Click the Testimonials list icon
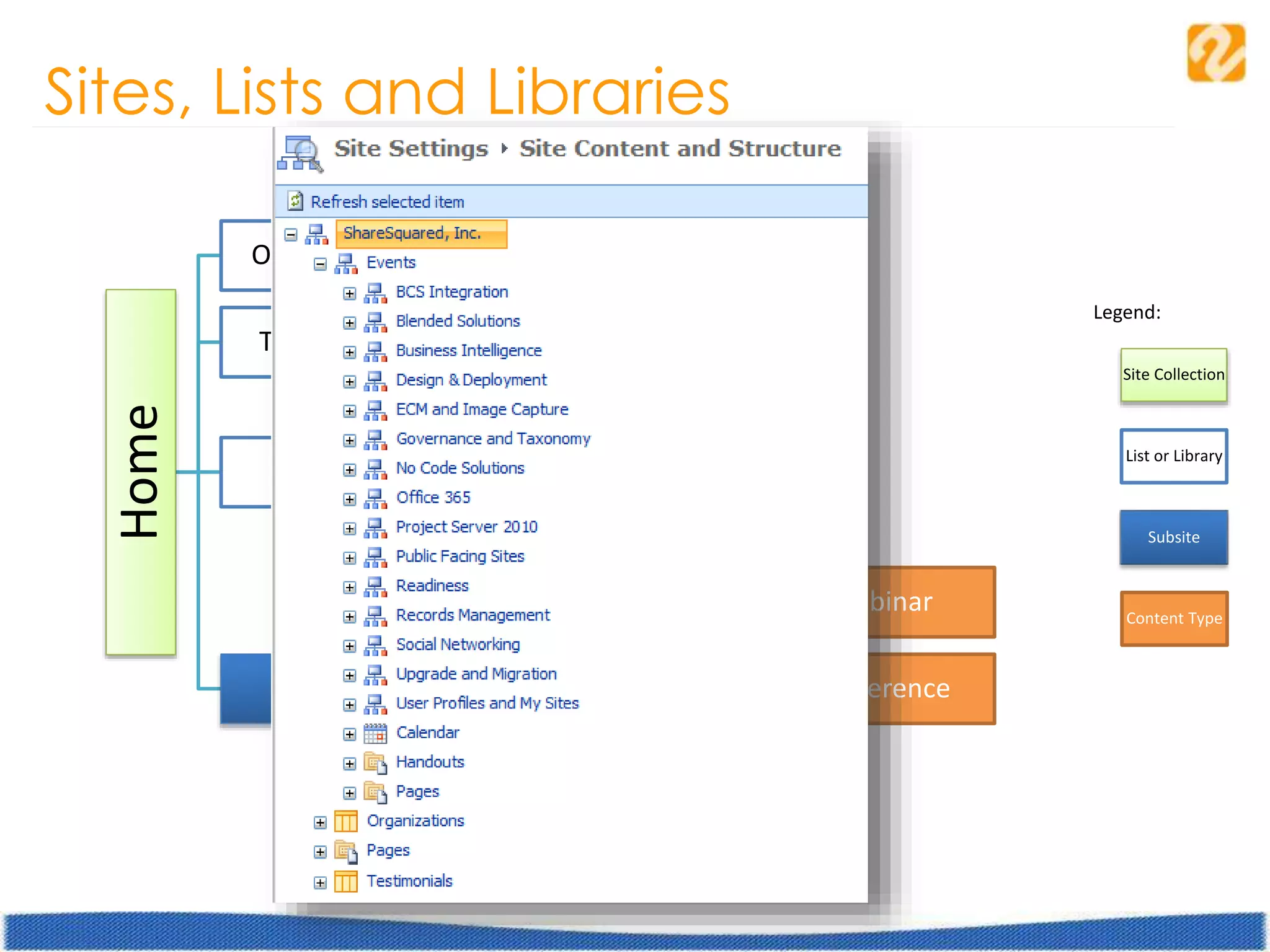The height and width of the screenshot is (952, 1270). [346, 881]
